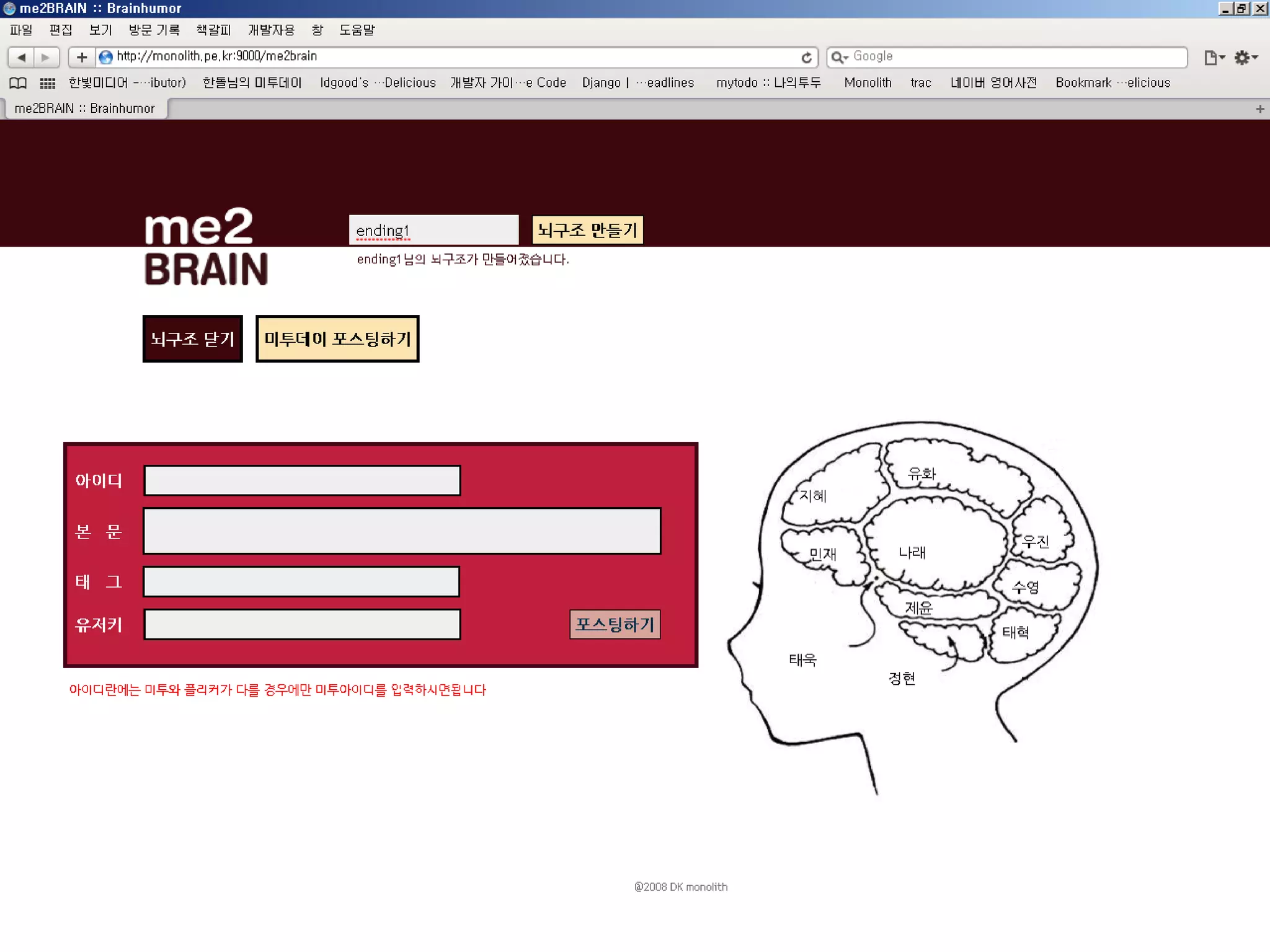Image resolution: width=1270 pixels, height=952 pixels.
Task: Open the 개발자용 menu
Action: click(x=271, y=30)
